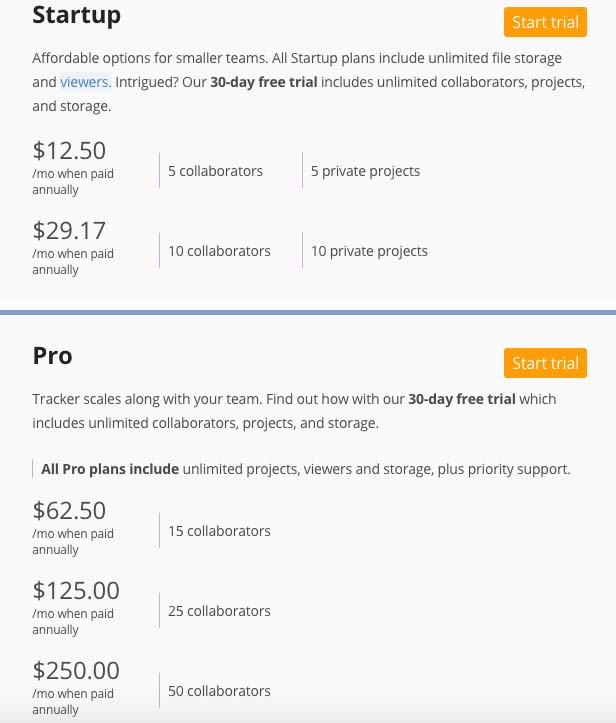Screen dimensions: 616x723
Task: Click Start trial in the Pro section
Action: click(545, 363)
